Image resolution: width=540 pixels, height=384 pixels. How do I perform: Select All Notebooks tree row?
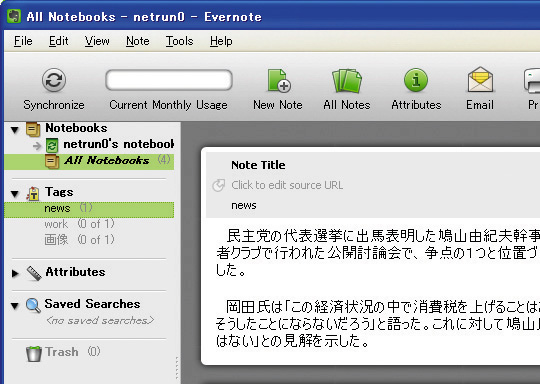point(89,162)
